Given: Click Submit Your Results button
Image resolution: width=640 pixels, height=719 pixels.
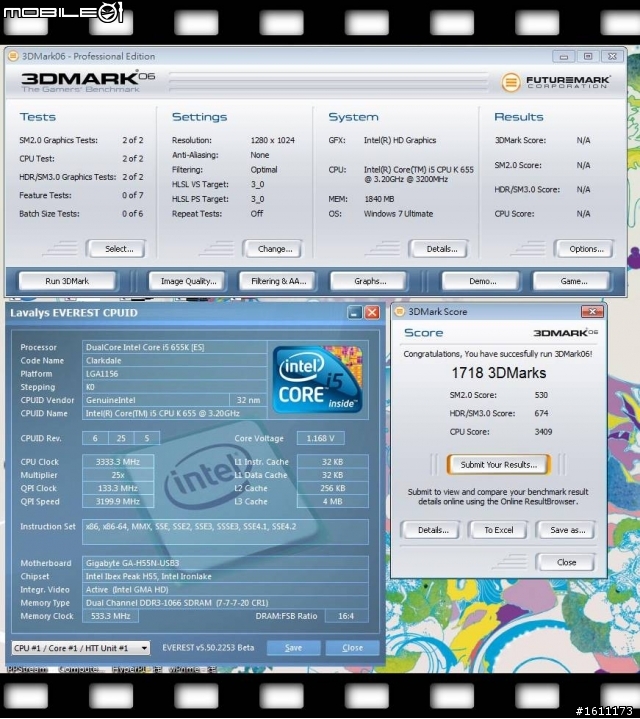Looking at the screenshot, I should 498,465.
